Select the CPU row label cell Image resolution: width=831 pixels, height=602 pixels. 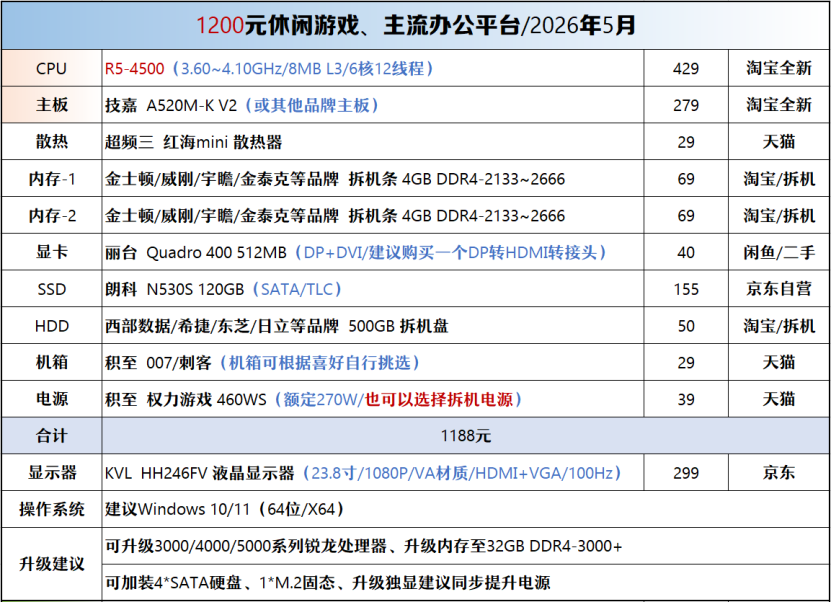(51, 68)
